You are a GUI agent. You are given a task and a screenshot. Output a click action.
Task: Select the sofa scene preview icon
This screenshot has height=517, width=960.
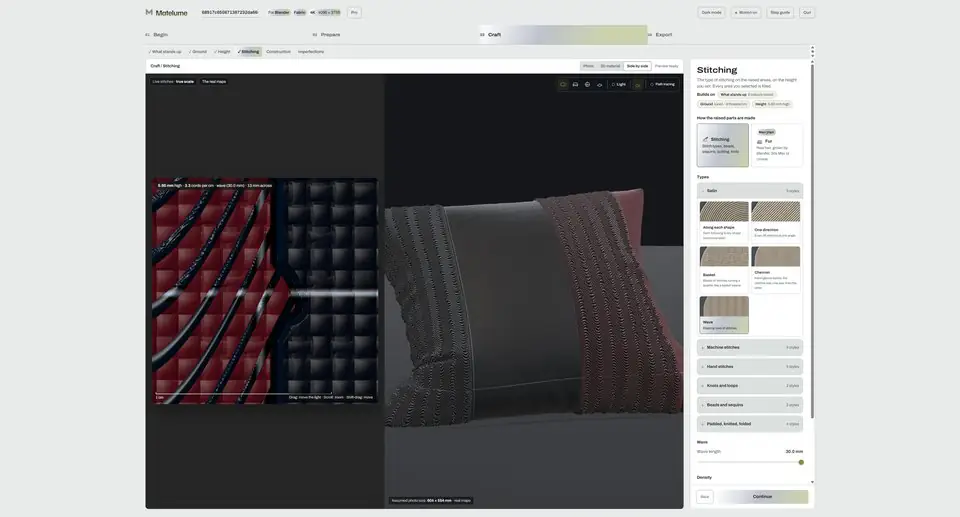[x=576, y=85]
